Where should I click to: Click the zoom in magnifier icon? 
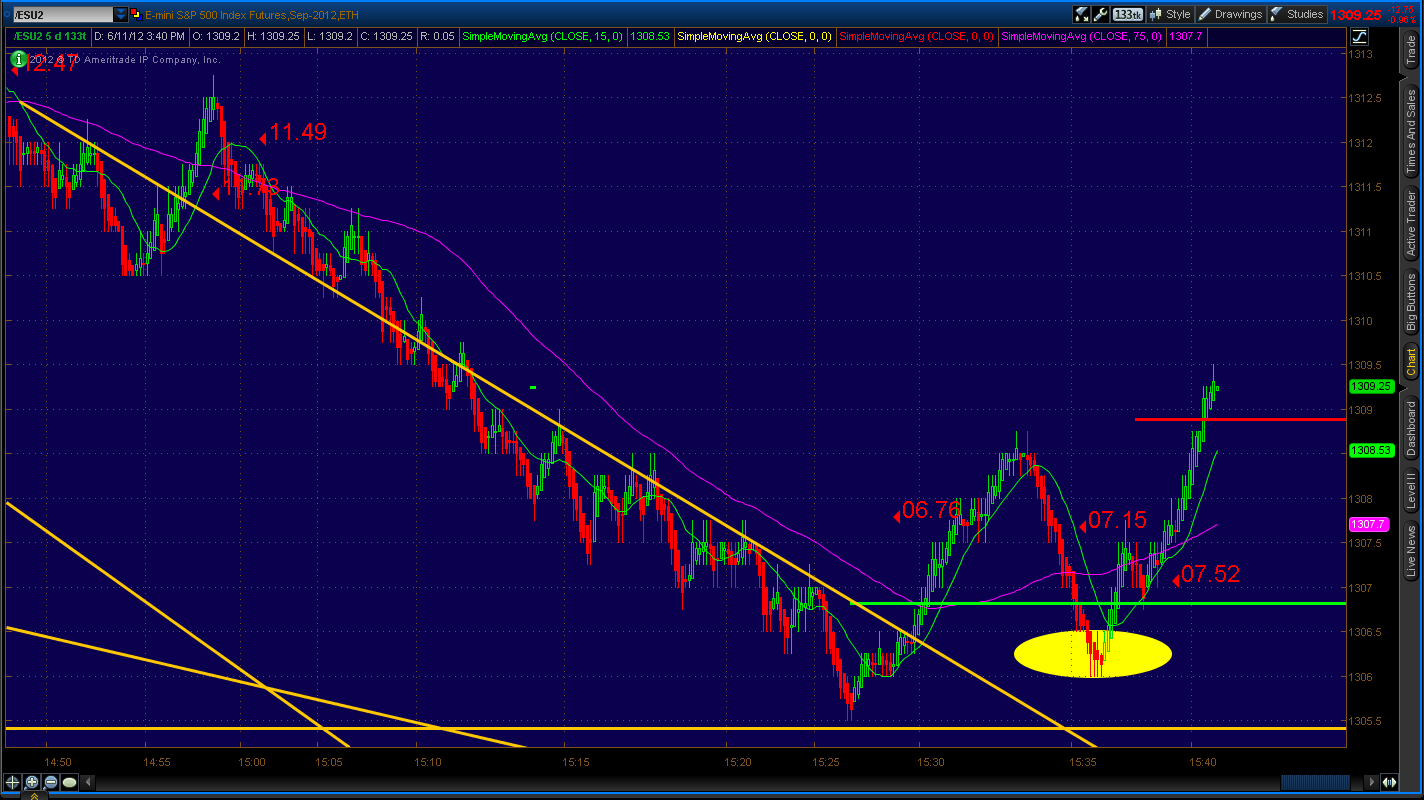coord(31,782)
